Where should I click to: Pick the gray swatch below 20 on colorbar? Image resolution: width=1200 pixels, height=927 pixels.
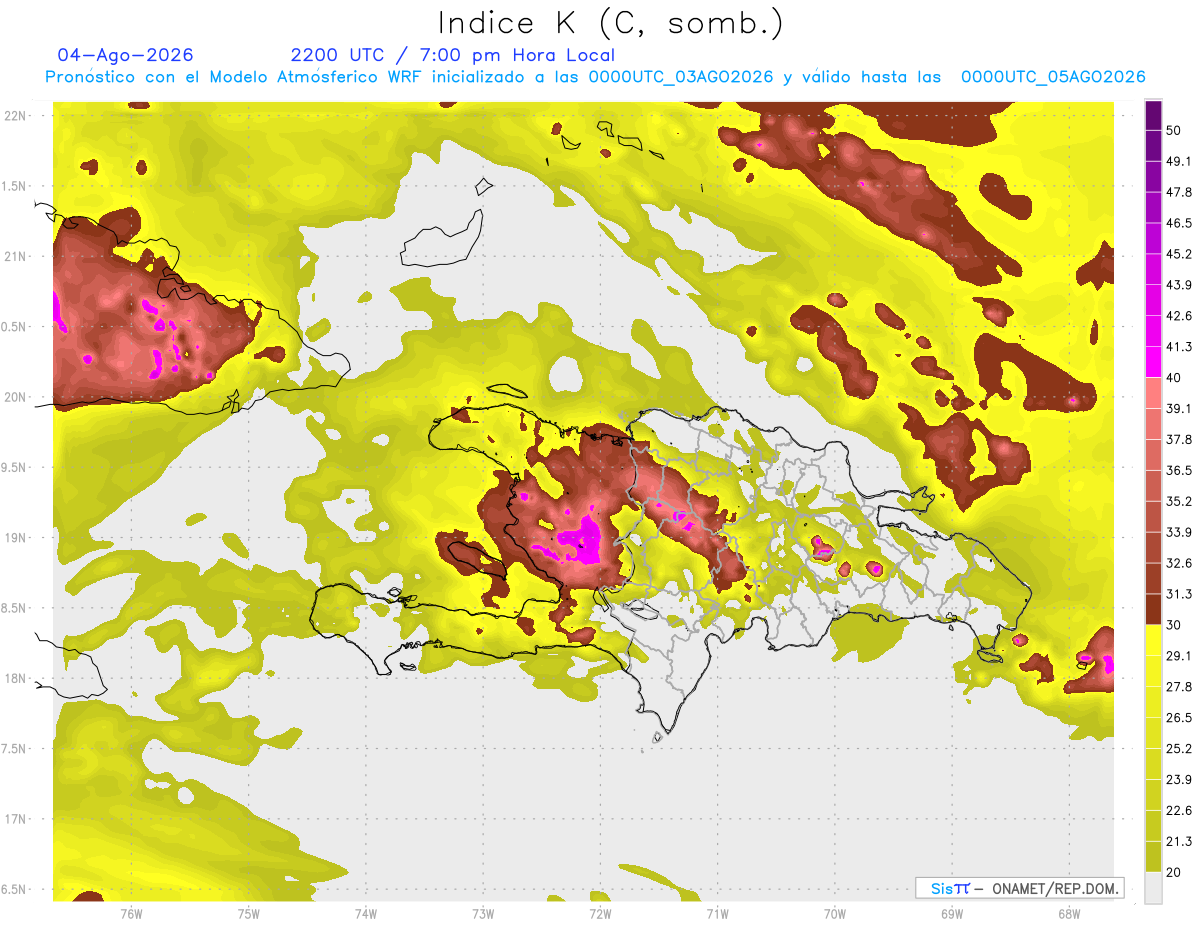click(1153, 887)
